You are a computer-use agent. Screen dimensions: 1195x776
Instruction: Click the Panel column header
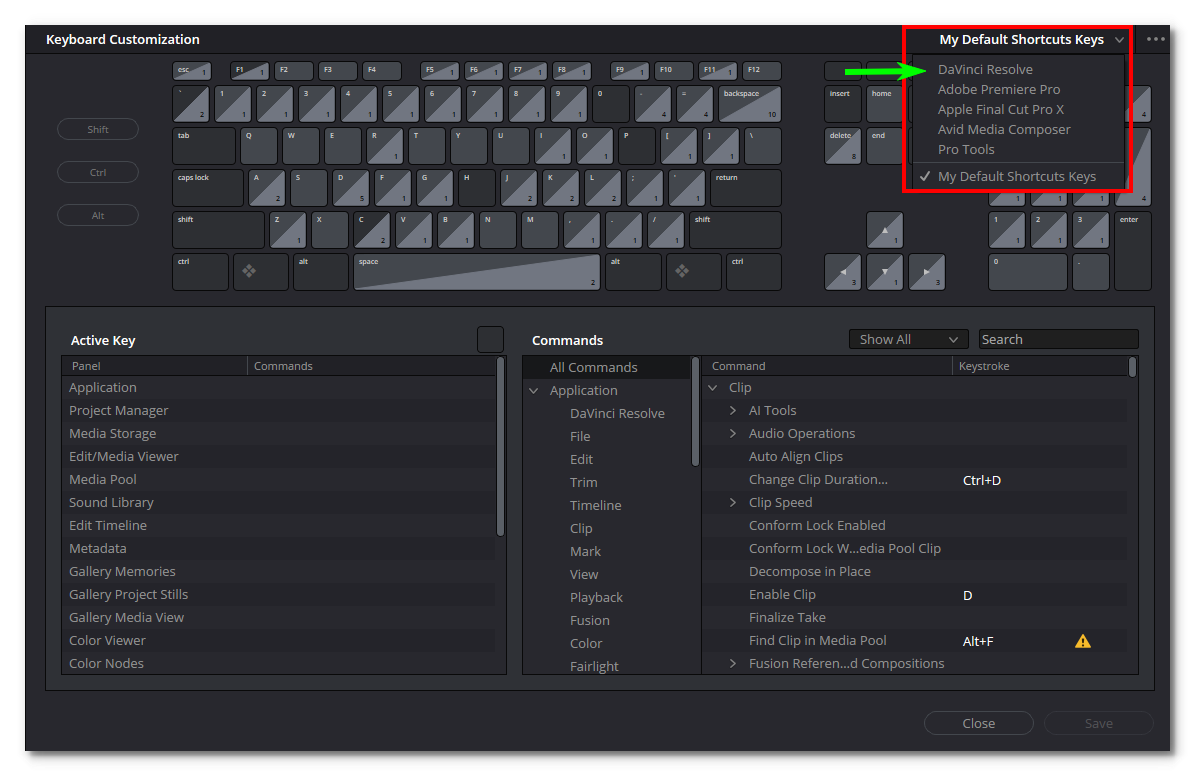(x=155, y=366)
